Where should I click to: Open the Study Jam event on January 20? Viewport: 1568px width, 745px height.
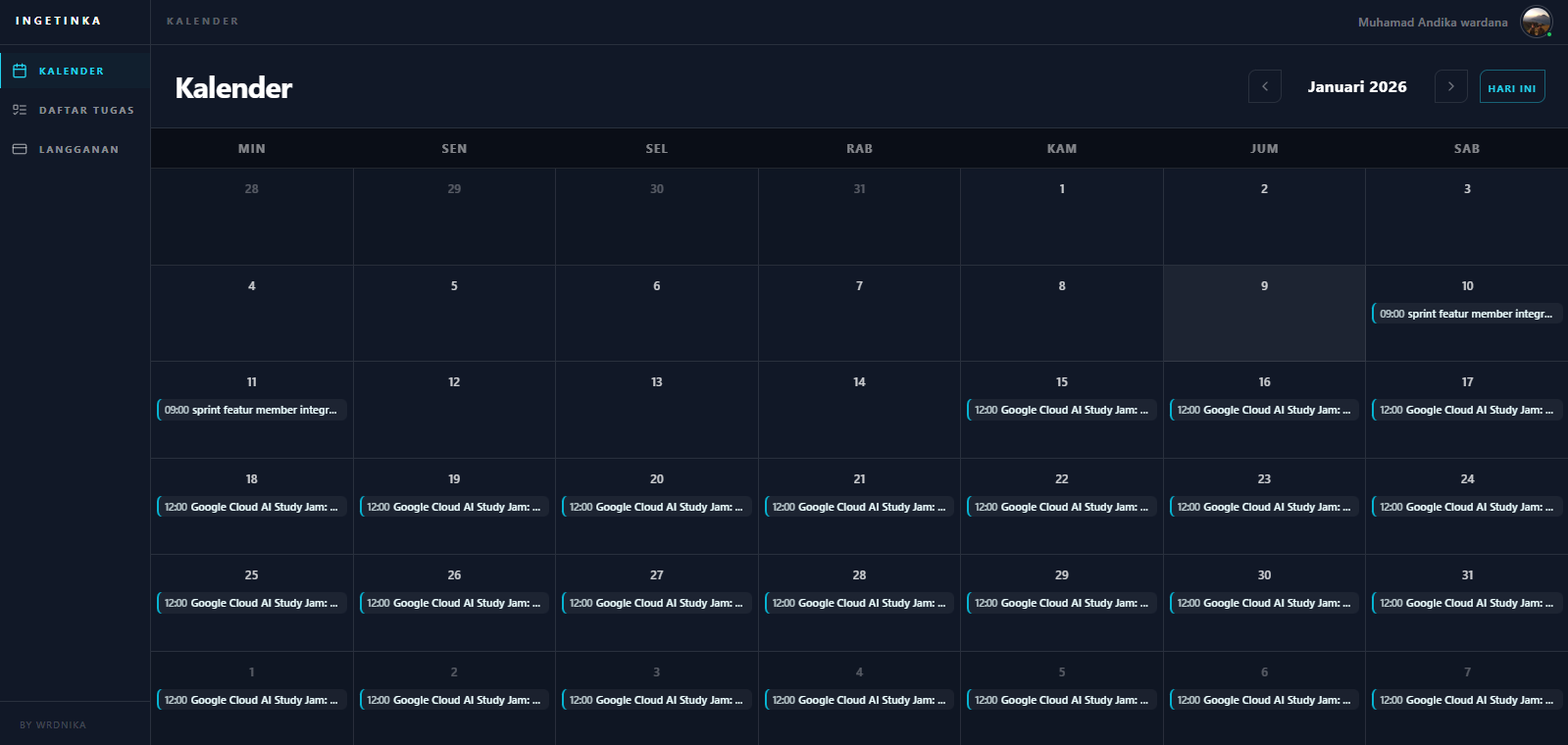tap(656, 507)
